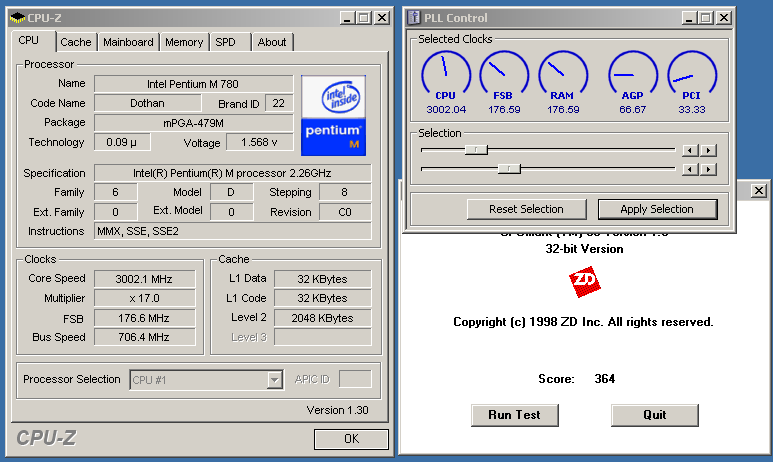Select the CPU tab in CPU-Z
Screen dimensions: 773x462
point(29,40)
